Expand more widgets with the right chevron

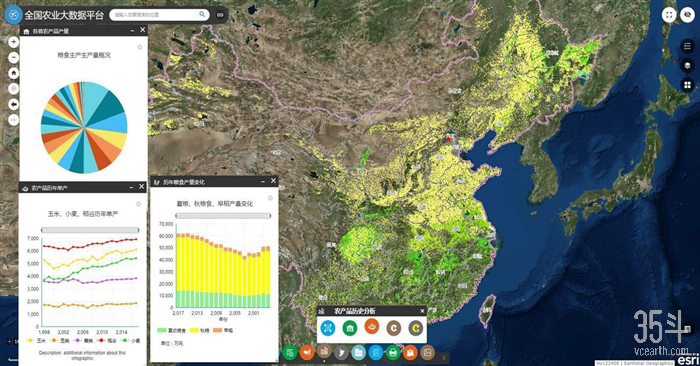[x=444, y=358]
